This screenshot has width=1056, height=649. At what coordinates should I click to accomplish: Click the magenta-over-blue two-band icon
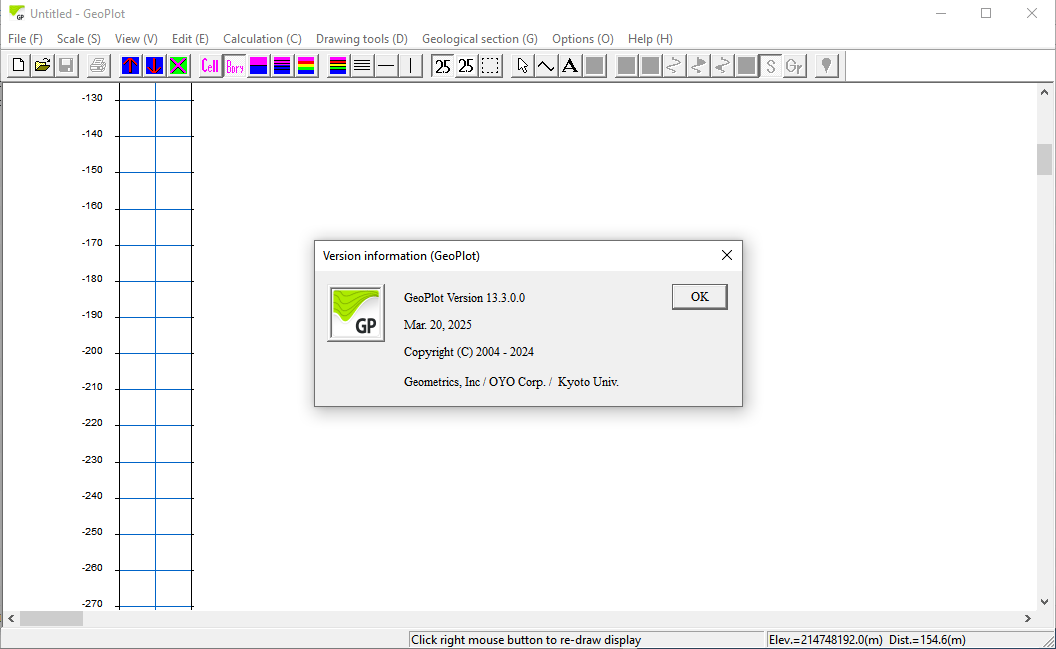[x=259, y=66]
